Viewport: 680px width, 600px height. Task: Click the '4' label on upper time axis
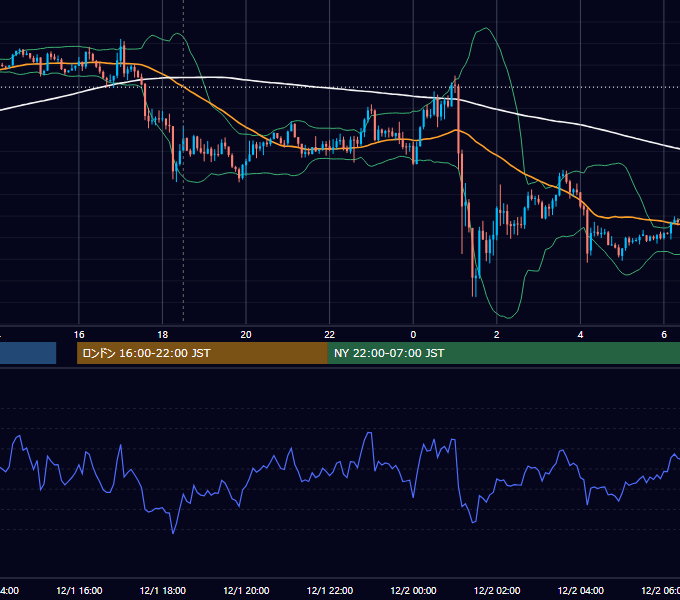coord(580,335)
